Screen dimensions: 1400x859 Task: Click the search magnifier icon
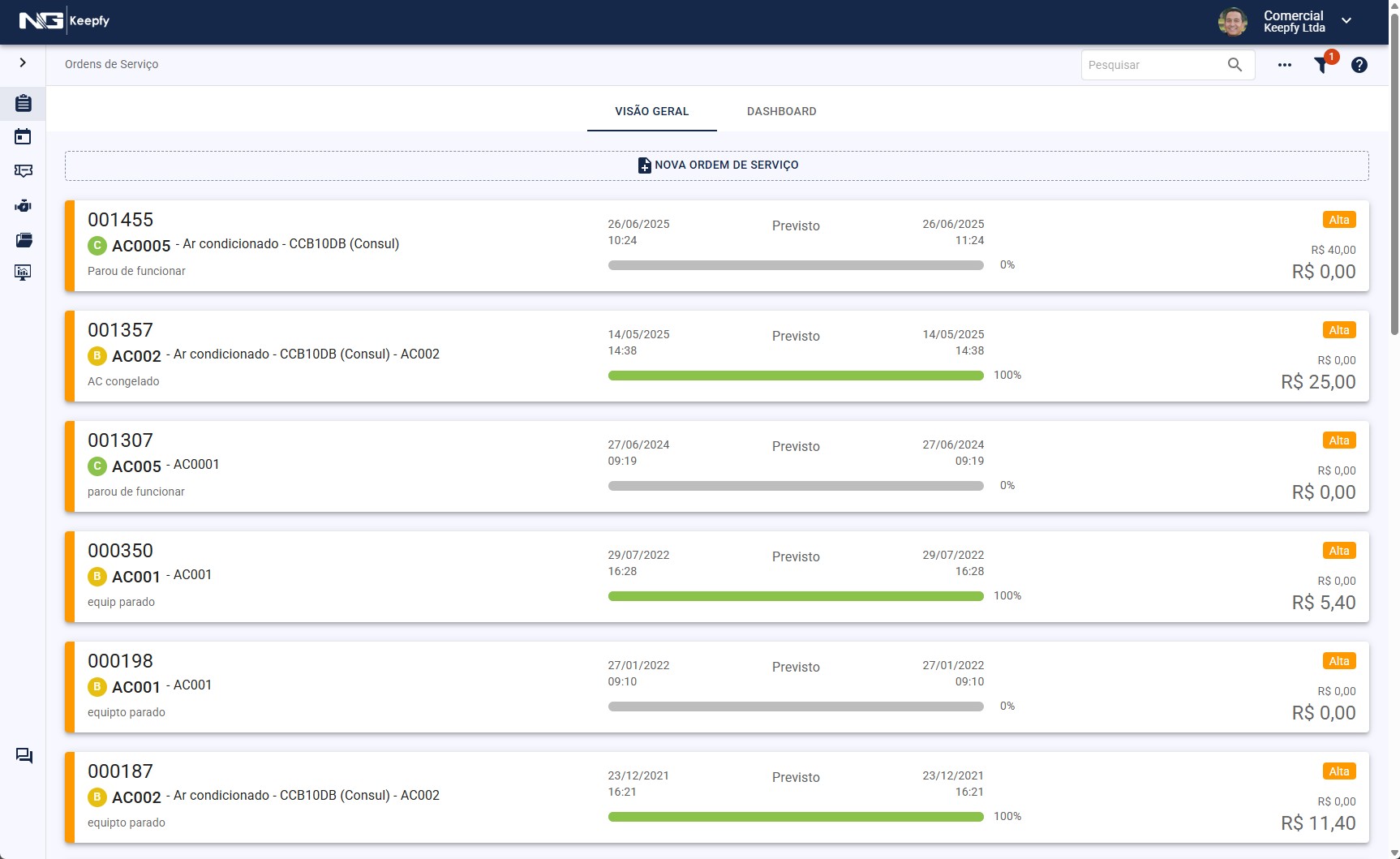[1235, 65]
